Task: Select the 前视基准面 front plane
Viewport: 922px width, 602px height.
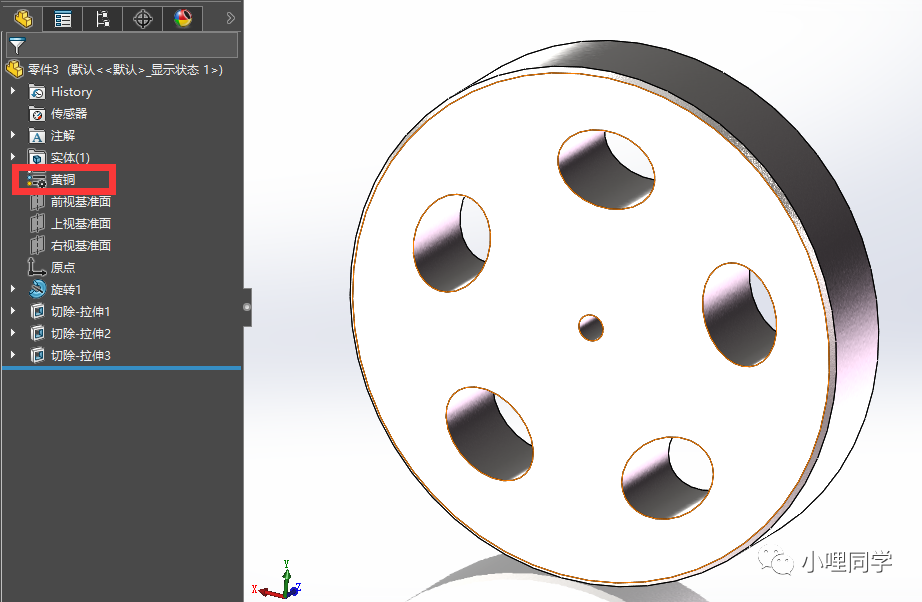Action: [x=82, y=201]
